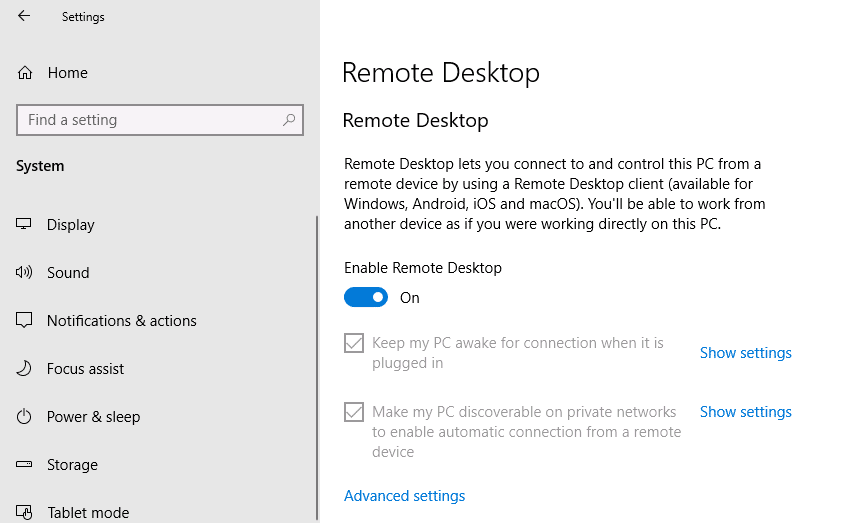The width and height of the screenshot is (848, 523).
Task: Click the Power & sleep icon
Action: tap(25, 417)
